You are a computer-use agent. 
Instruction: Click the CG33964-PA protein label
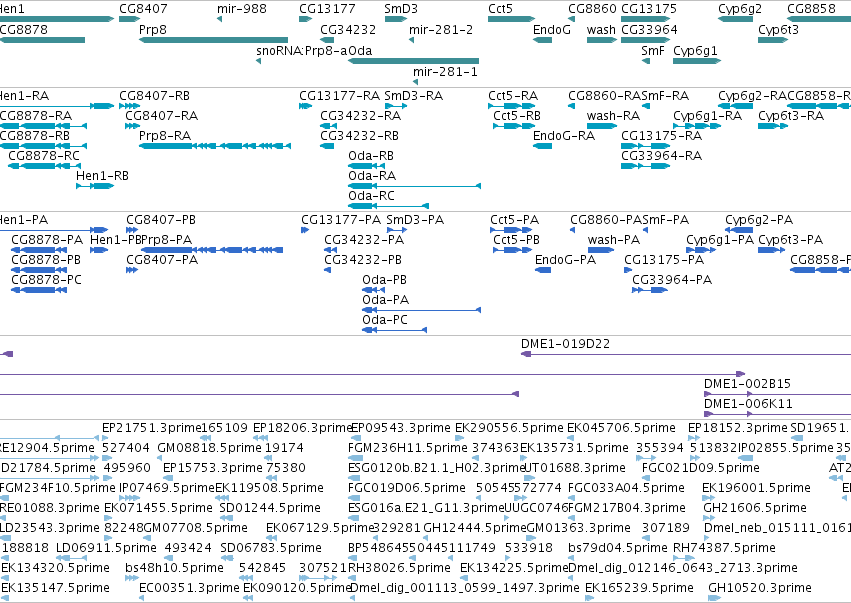click(x=672, y=281)
